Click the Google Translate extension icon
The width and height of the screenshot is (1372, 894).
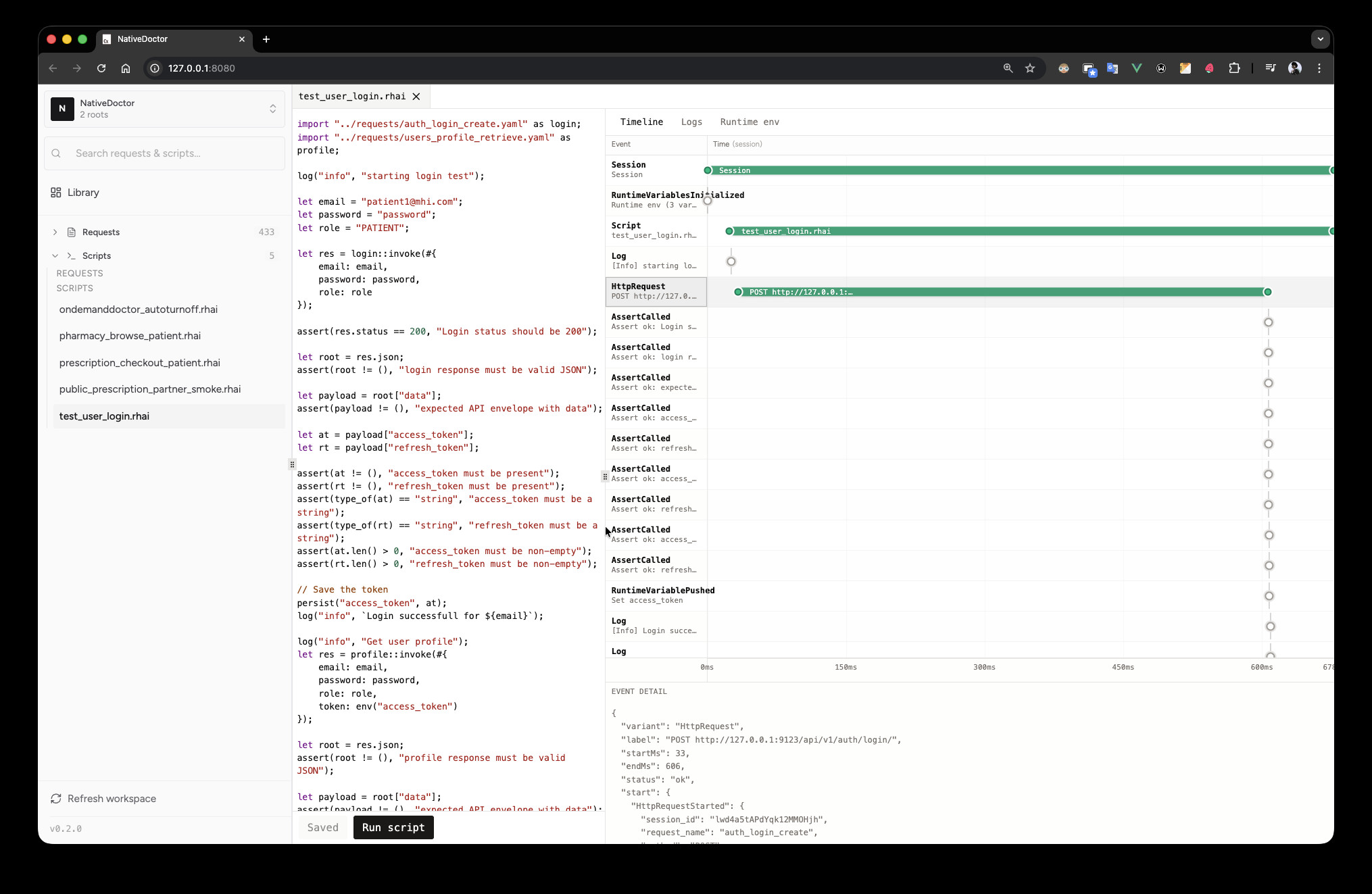coord(1112,68)
